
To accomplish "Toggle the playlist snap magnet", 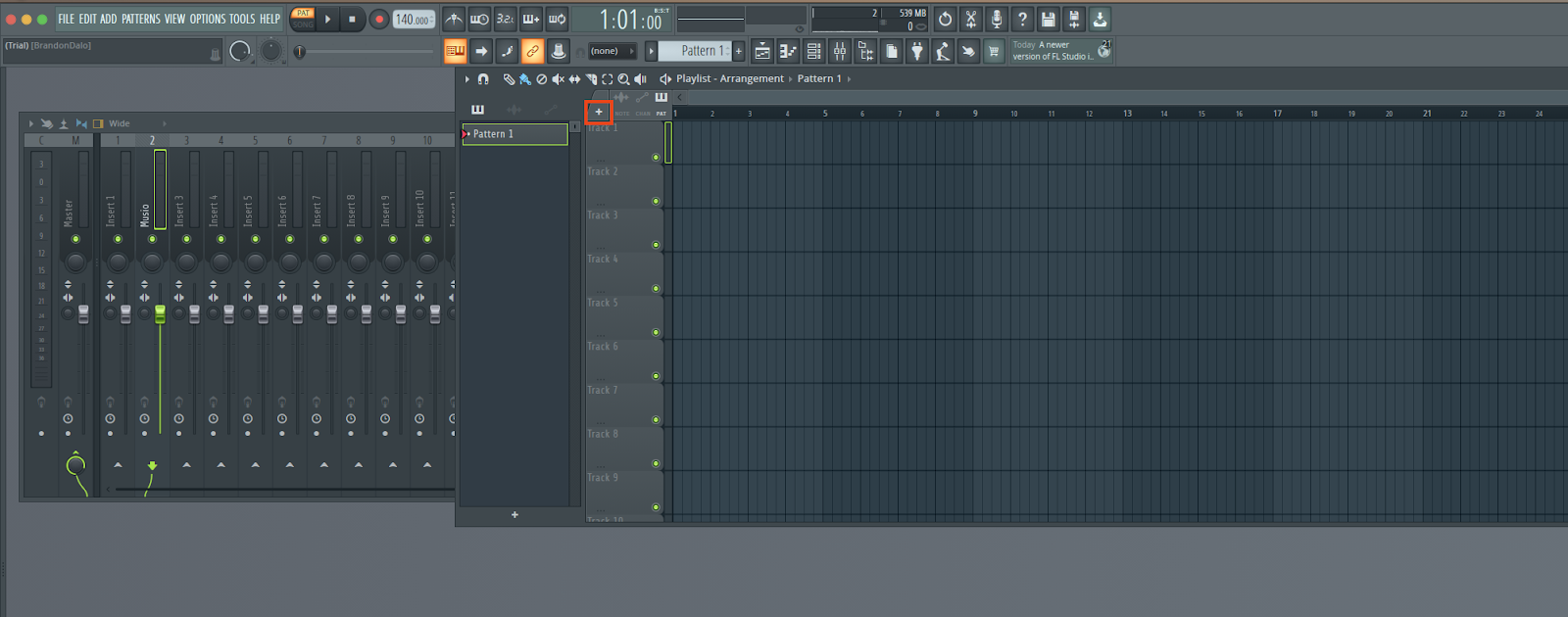I will 483,79.
